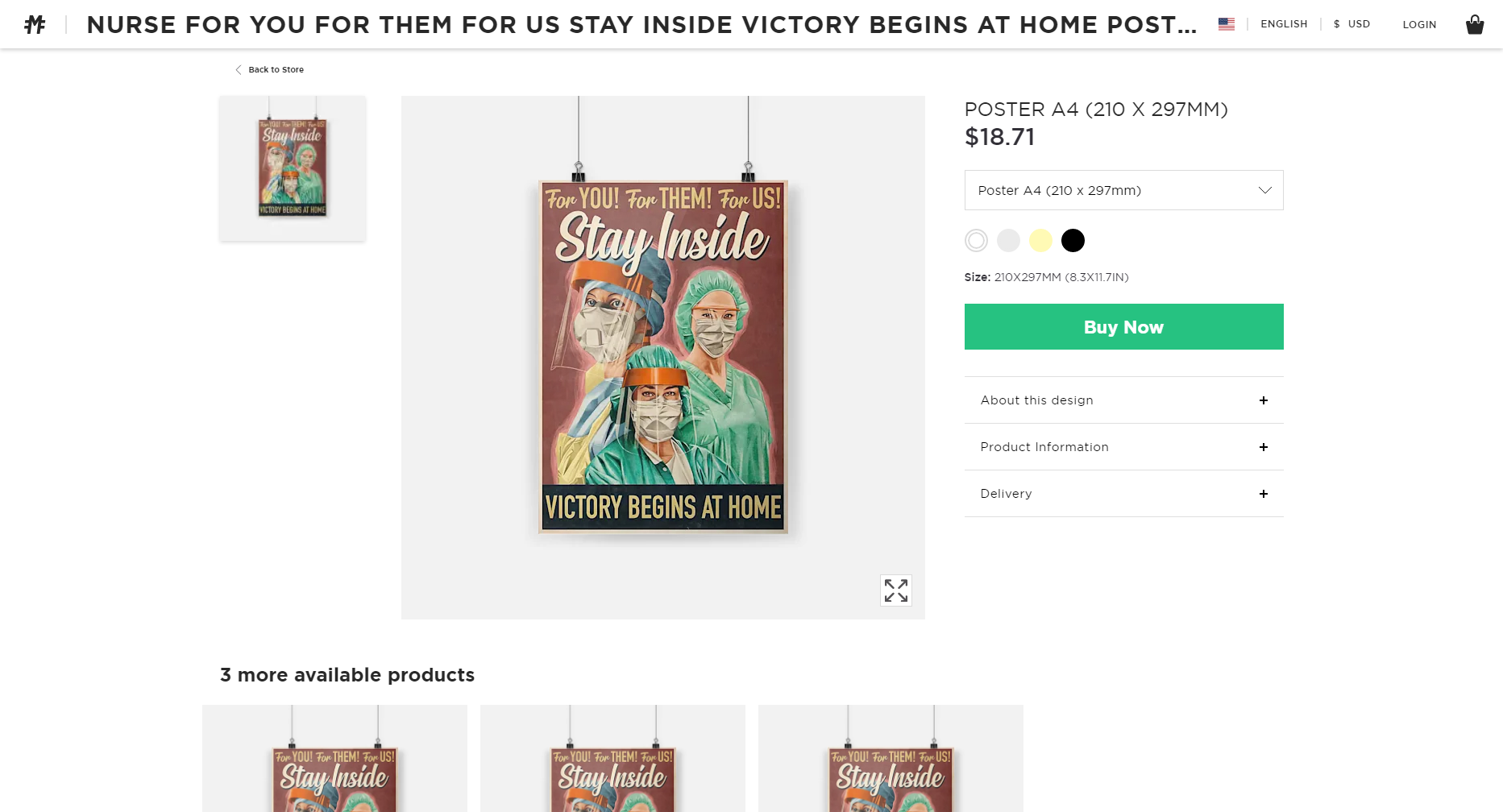The image size is (1503, 812).
Task: Click the store logo icon
Action: coord(35,25)
